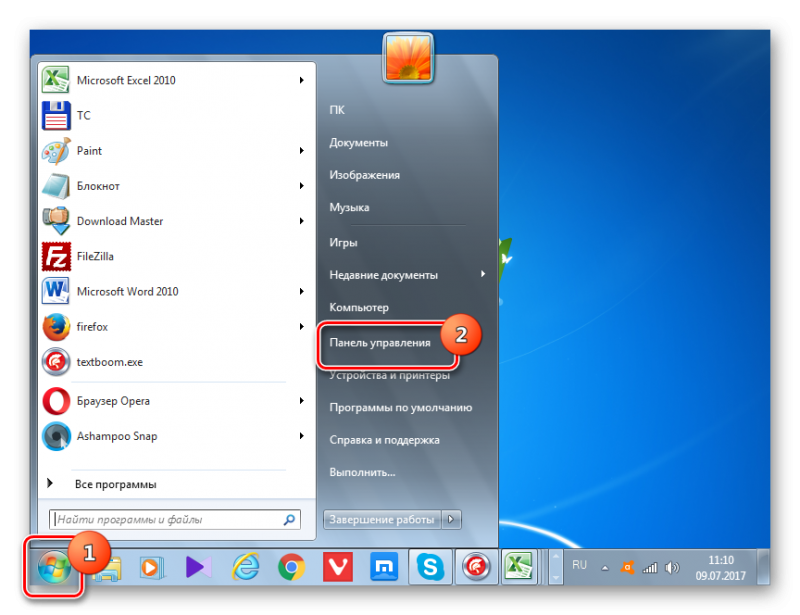Click the Avast antivirus tray icon
This screenshot has height=615, width=800.
pos(627,568)
